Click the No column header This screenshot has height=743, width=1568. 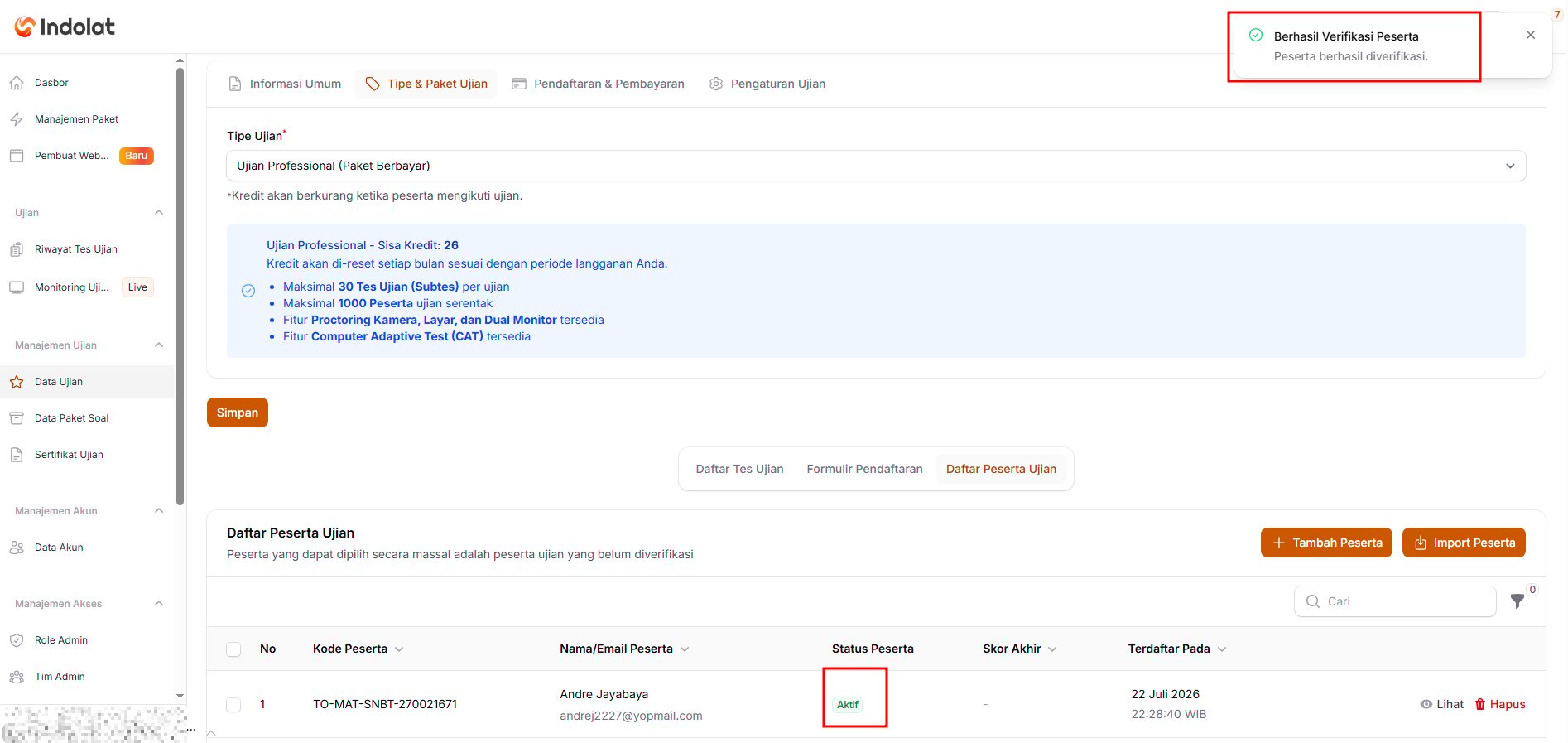[x=267, y=649]
